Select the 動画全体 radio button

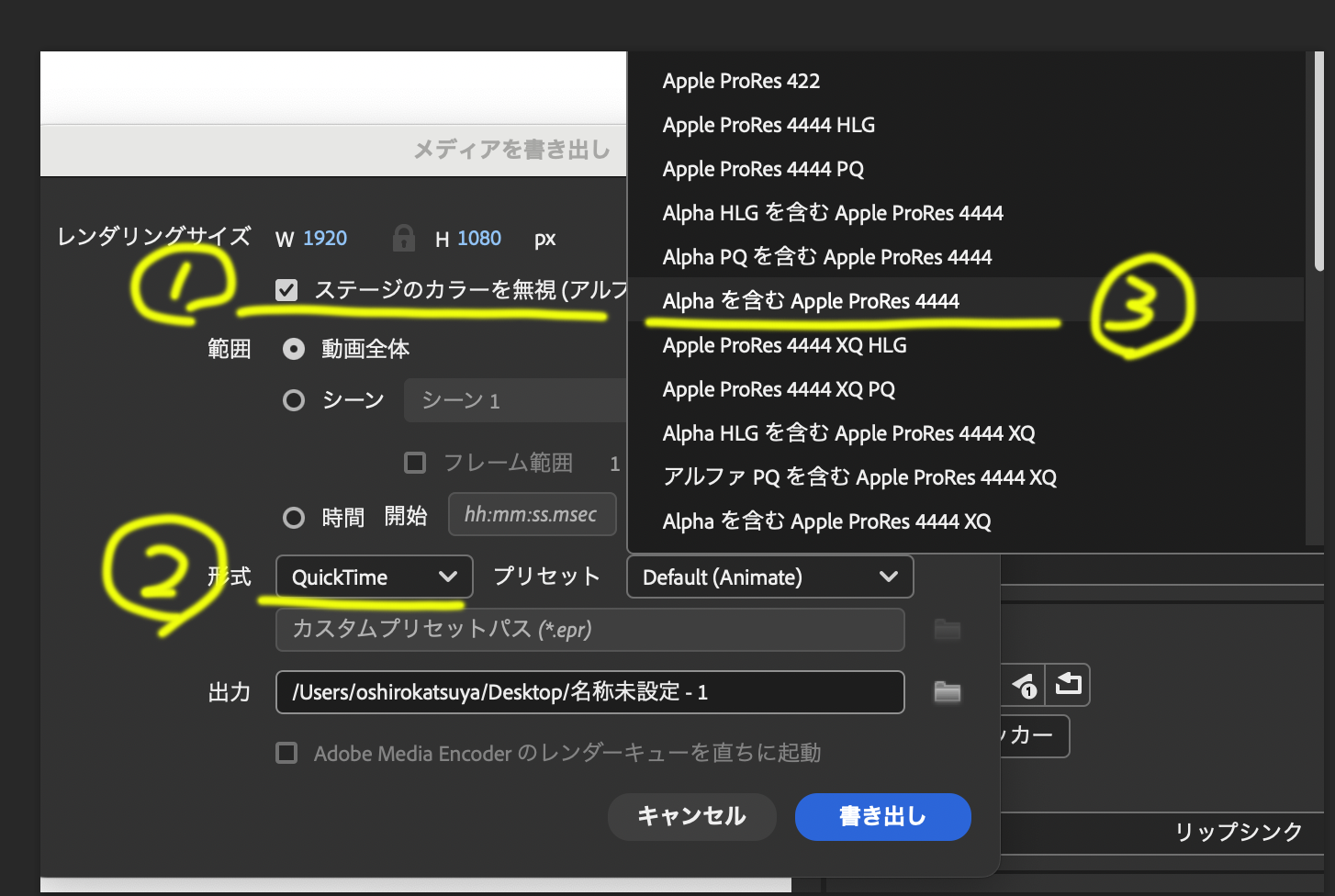coord(293,348)
